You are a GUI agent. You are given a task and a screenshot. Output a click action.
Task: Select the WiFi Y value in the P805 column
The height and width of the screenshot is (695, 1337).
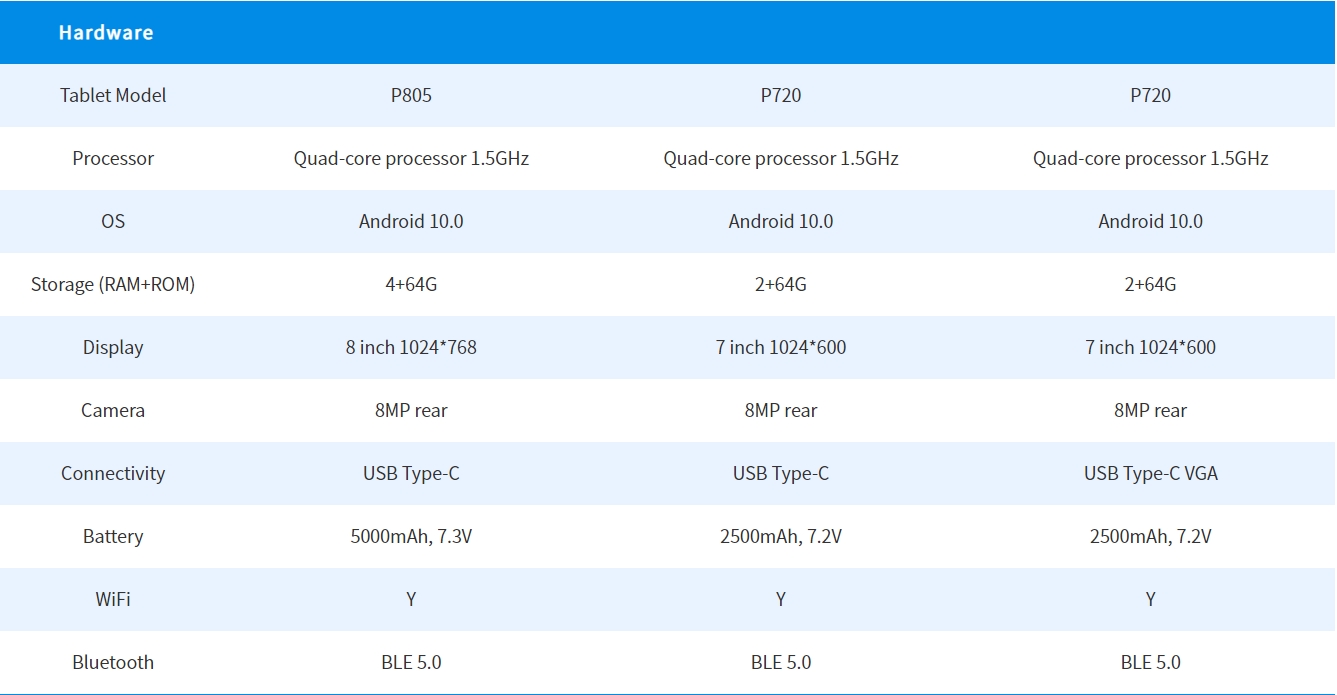click(411, 599)
